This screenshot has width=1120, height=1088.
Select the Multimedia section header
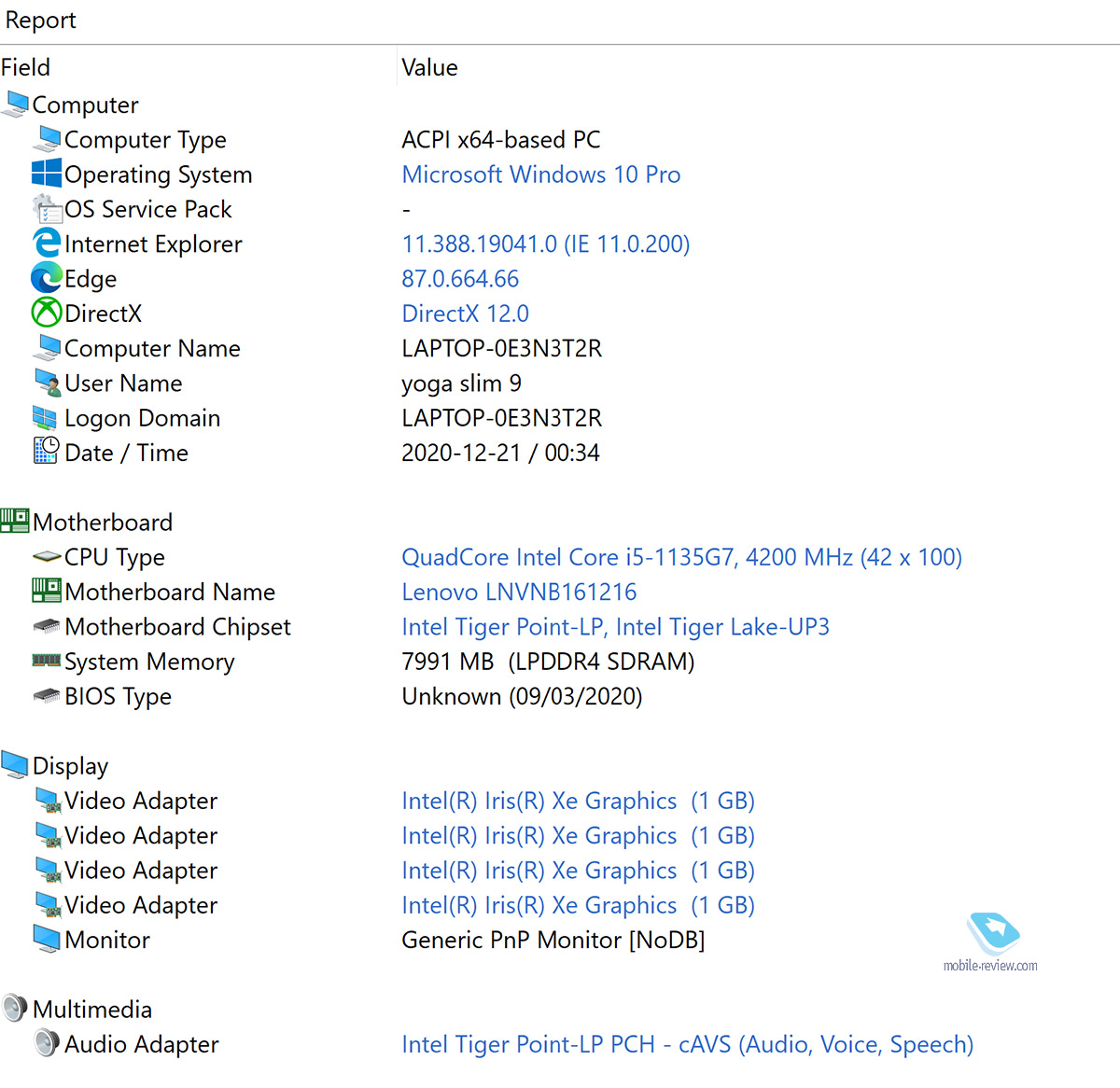click(91, 1009)
